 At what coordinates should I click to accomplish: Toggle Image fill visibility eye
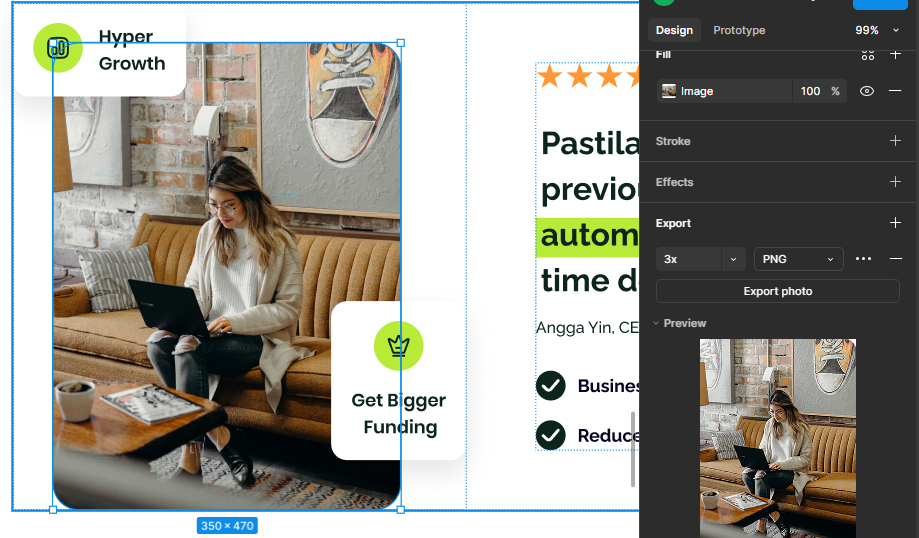tap(866, 91)
